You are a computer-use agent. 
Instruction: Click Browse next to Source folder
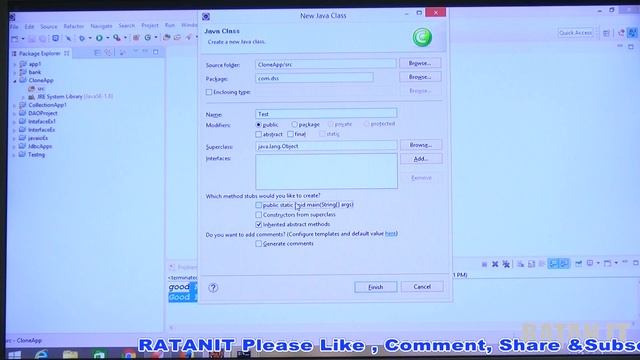coord(420,63)
